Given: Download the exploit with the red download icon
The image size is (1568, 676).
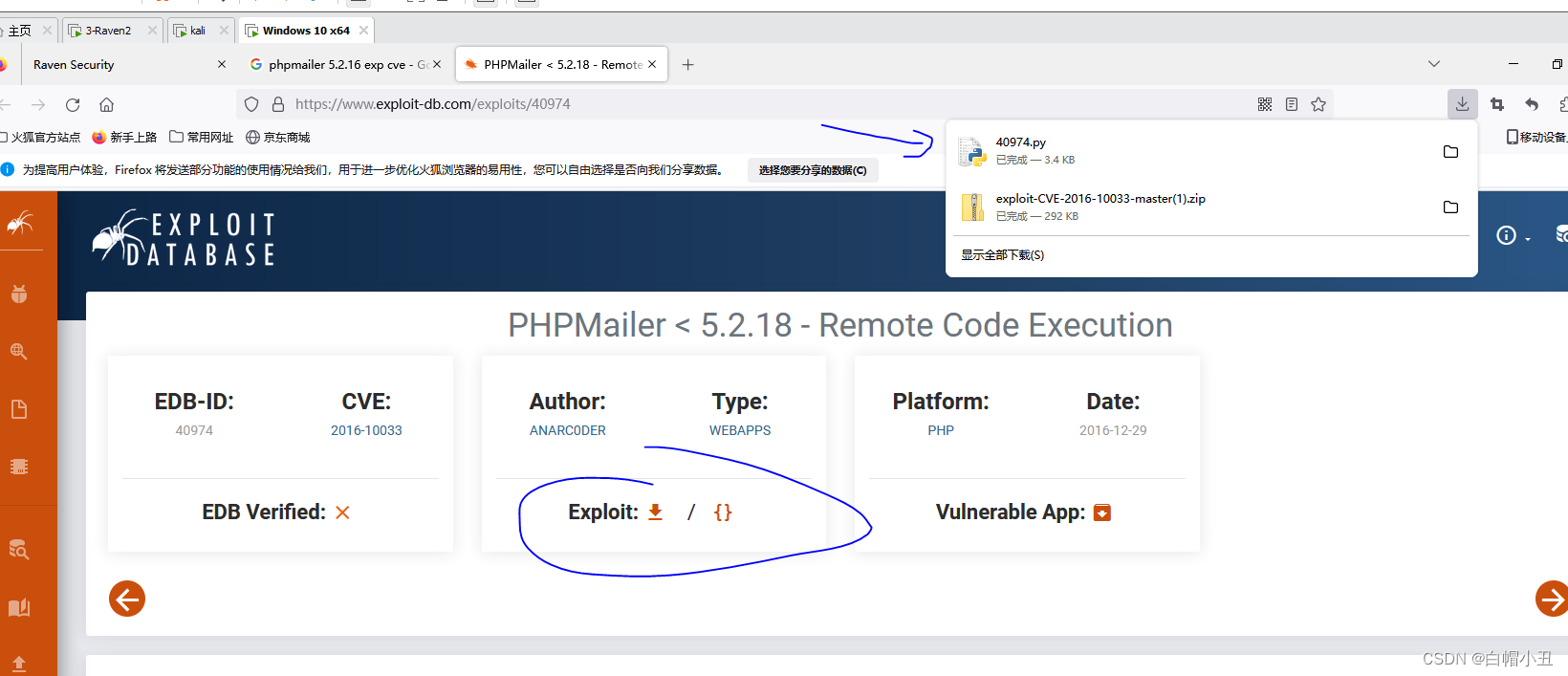Looking at the screenshot, I should coord(655,512).
